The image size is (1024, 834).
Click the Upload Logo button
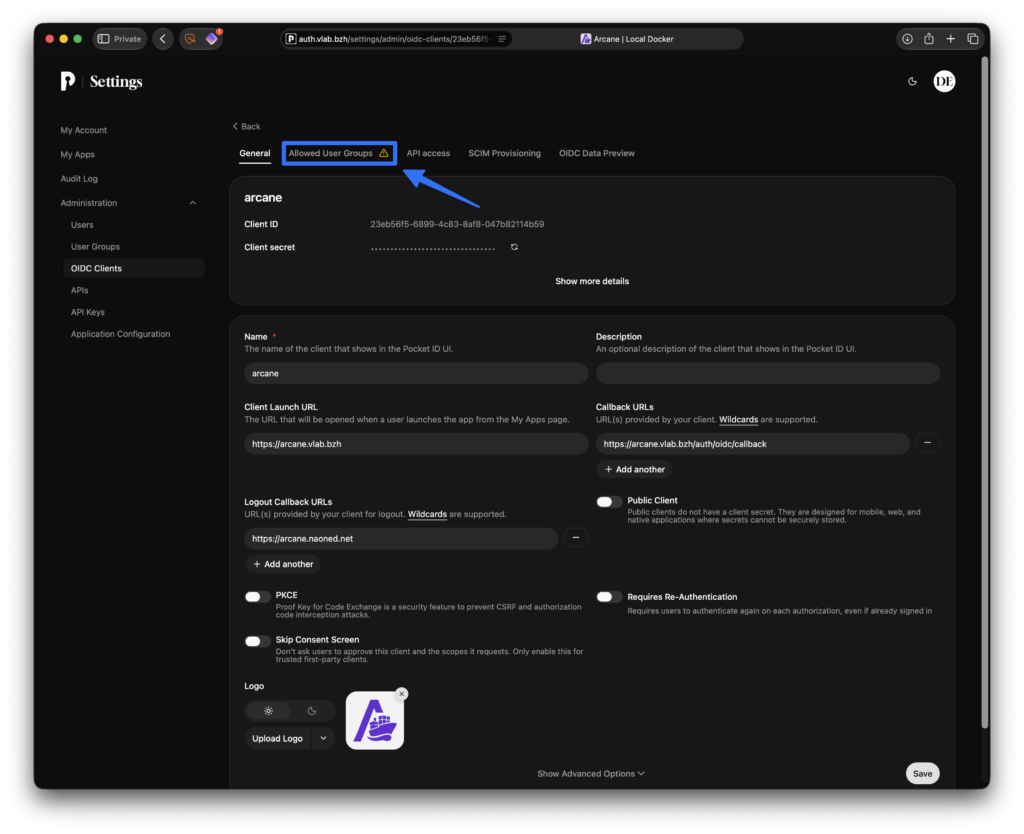point(278,738)
